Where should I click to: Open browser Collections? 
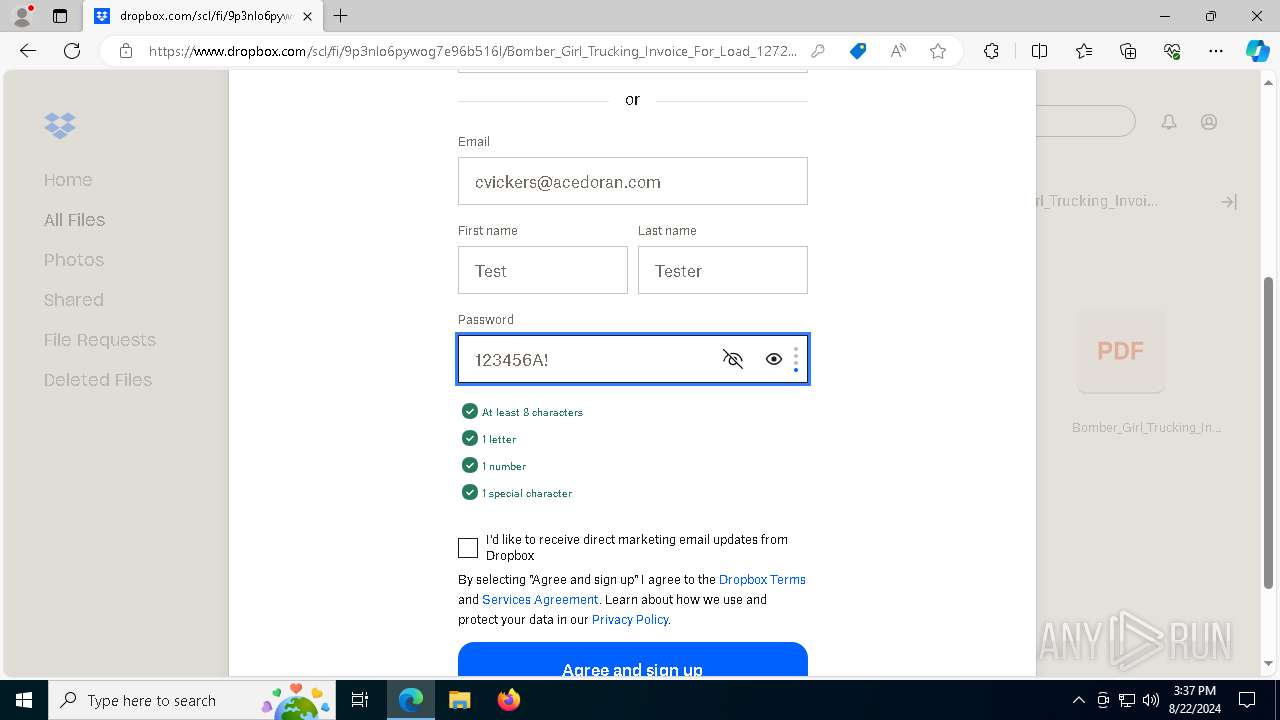coord(1128,51)
